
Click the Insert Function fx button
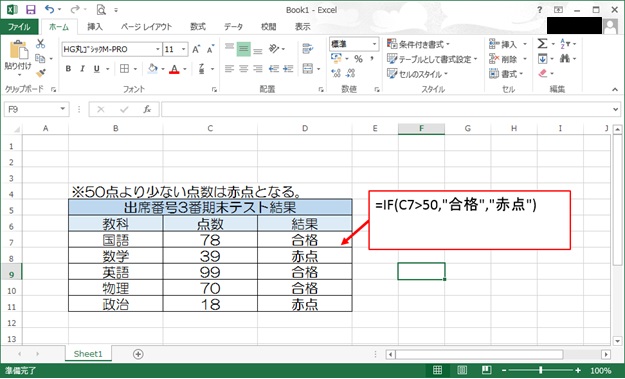[x=147, y=109]
